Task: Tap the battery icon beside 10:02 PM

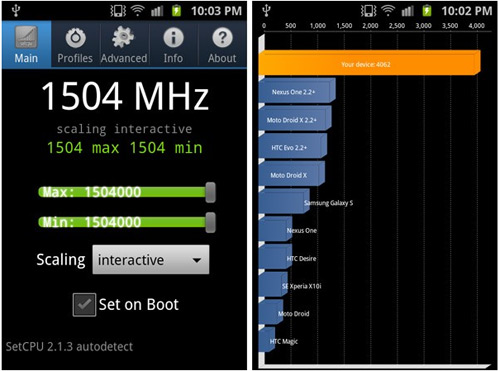Action: (x=427, y=11)
